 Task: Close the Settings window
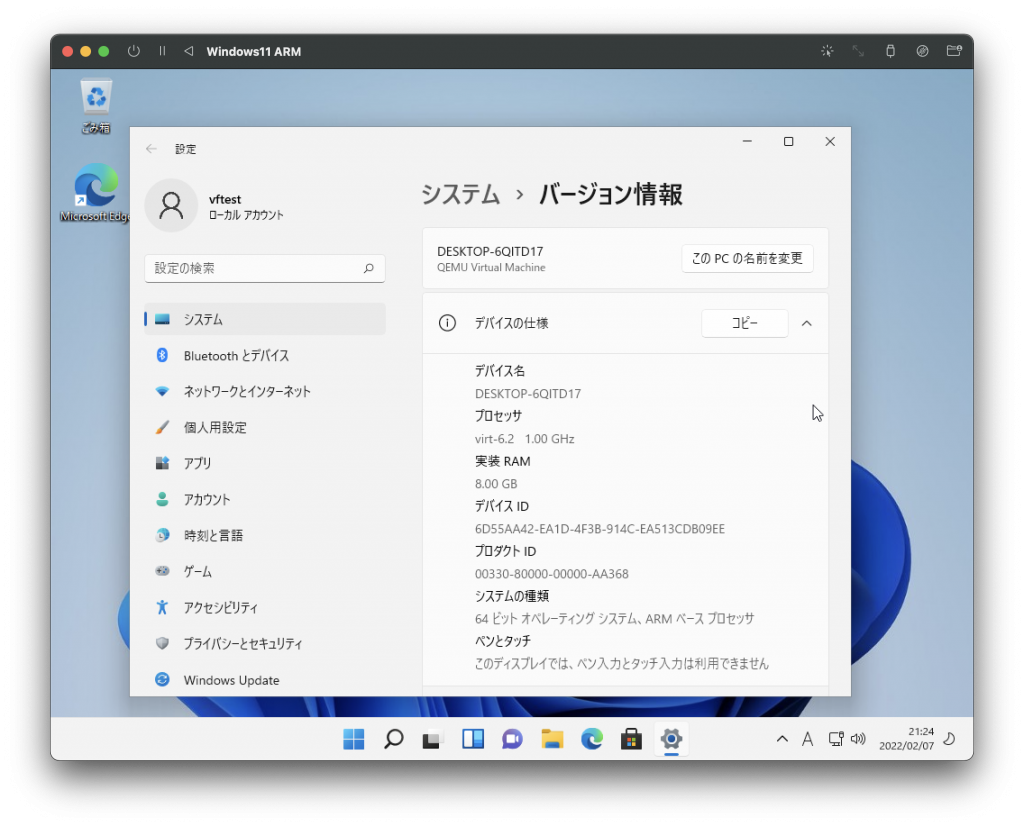[830, 142]
